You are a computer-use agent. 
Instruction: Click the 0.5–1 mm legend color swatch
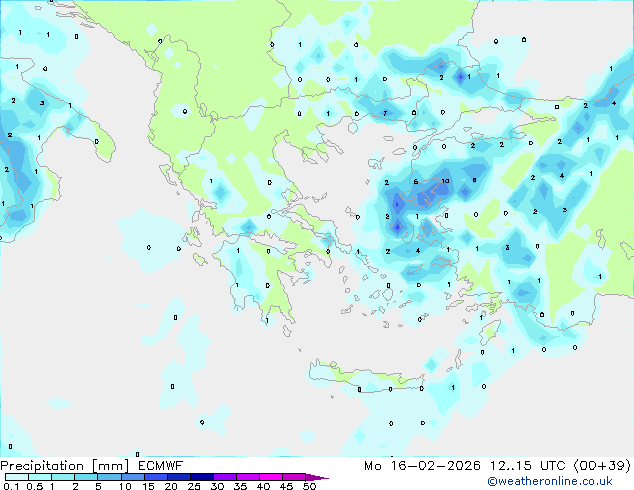(x=40, y=477)
